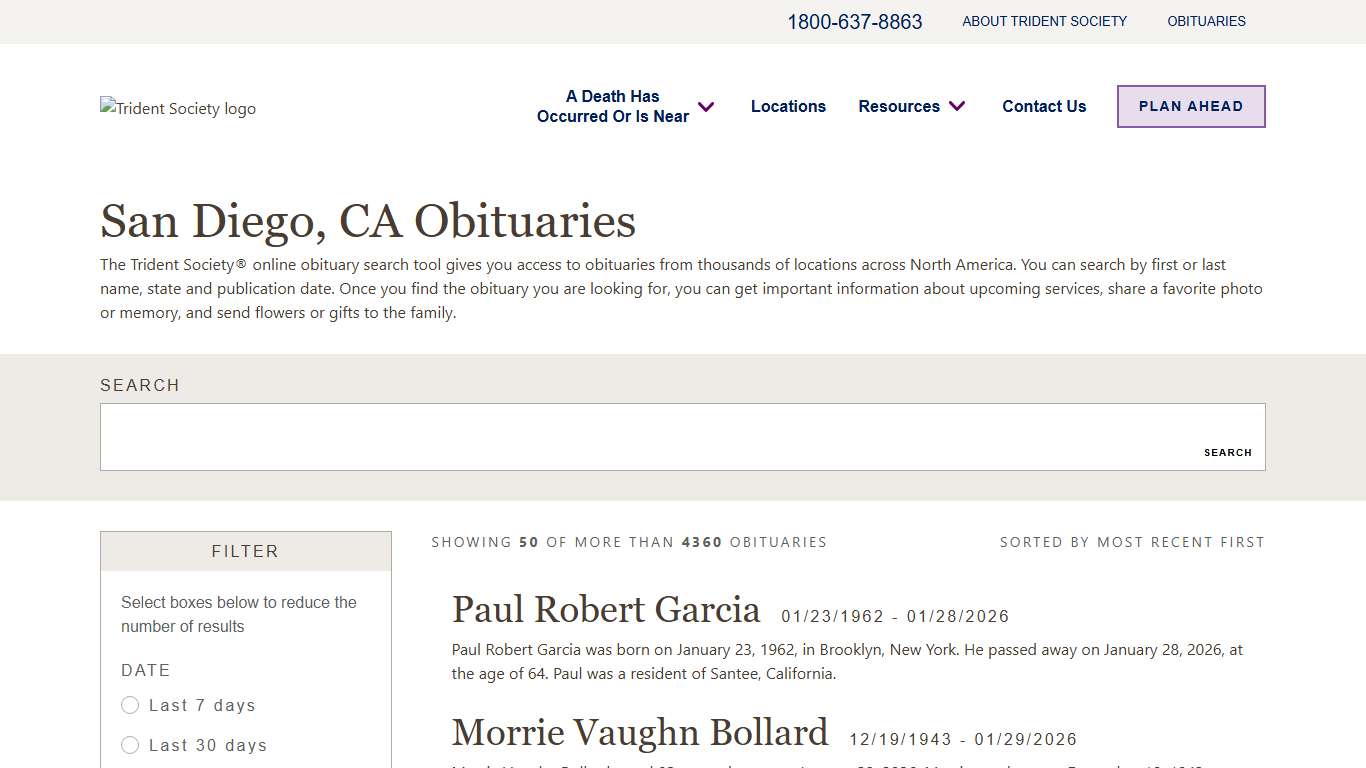
Task: Open Paul Robert Garcia's obituary
Action: click(x=606, y=610)
